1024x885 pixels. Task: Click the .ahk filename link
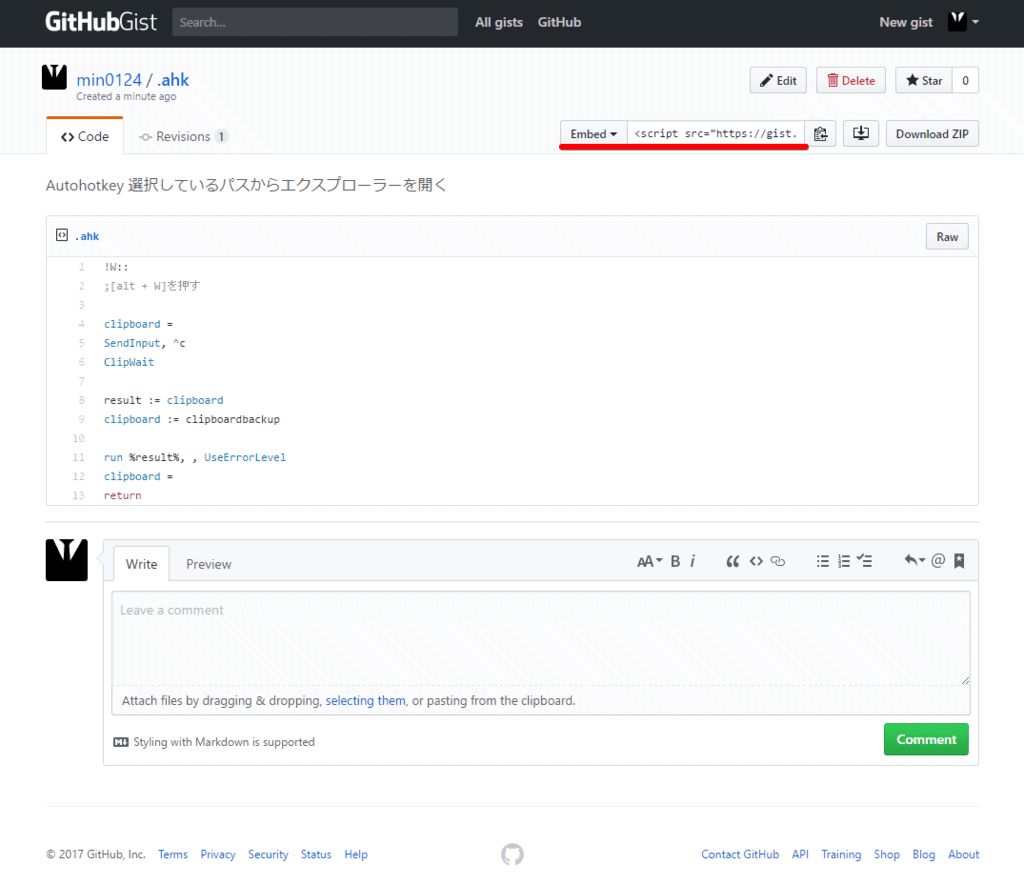click(87, 236)
